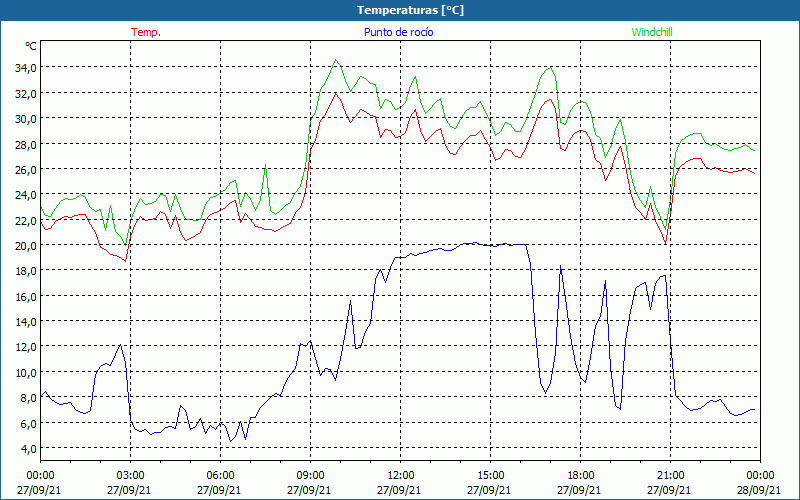The height and width of the screenshot is (500, 800).
Task: Click the '14,0' y-axis value
Action: click(26, 322)
